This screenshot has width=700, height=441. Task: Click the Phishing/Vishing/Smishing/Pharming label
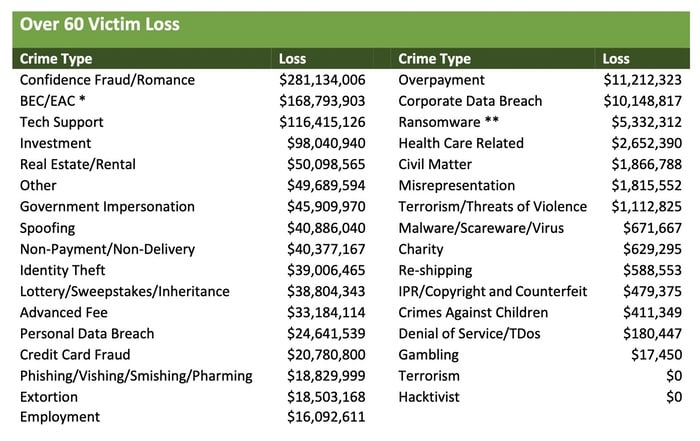136,376
